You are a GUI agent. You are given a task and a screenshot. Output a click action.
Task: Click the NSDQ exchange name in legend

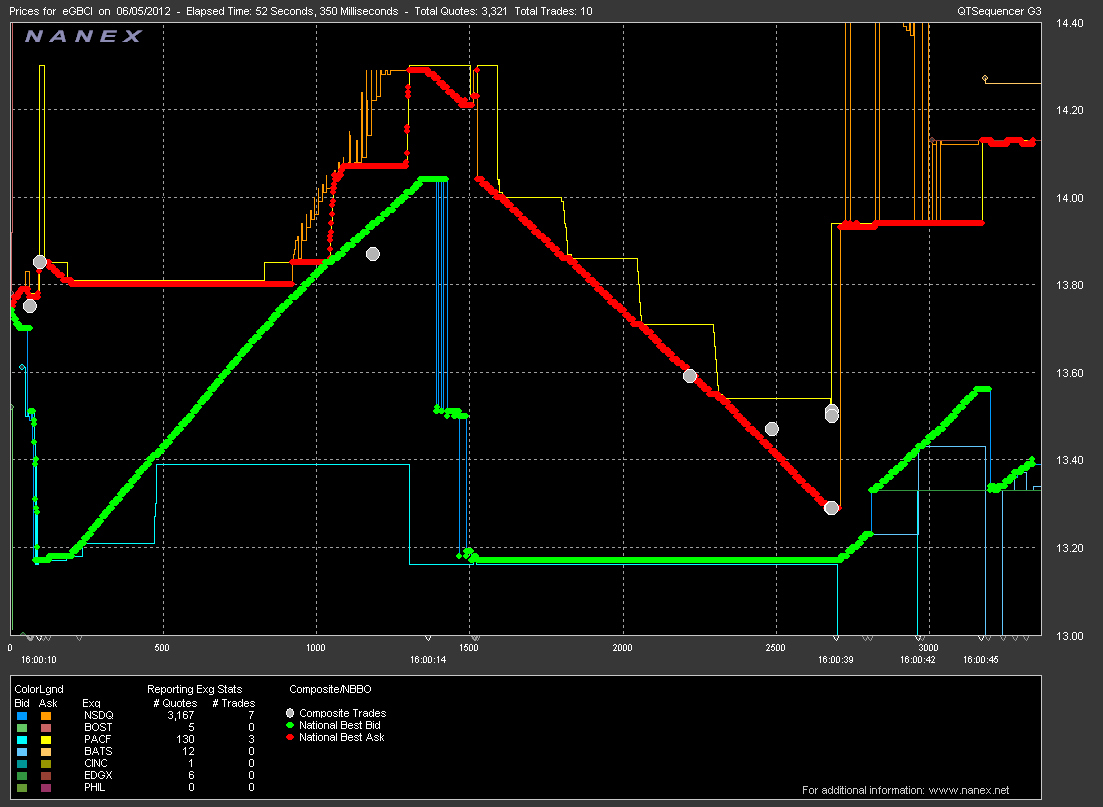point(98,716)
